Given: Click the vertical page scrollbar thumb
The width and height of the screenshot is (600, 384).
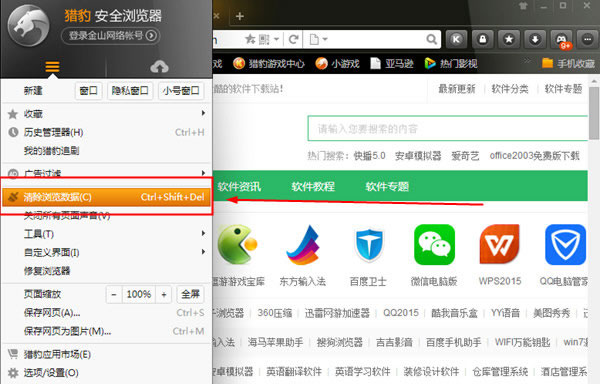Looking at the screenshot, I should pos(594,112).
